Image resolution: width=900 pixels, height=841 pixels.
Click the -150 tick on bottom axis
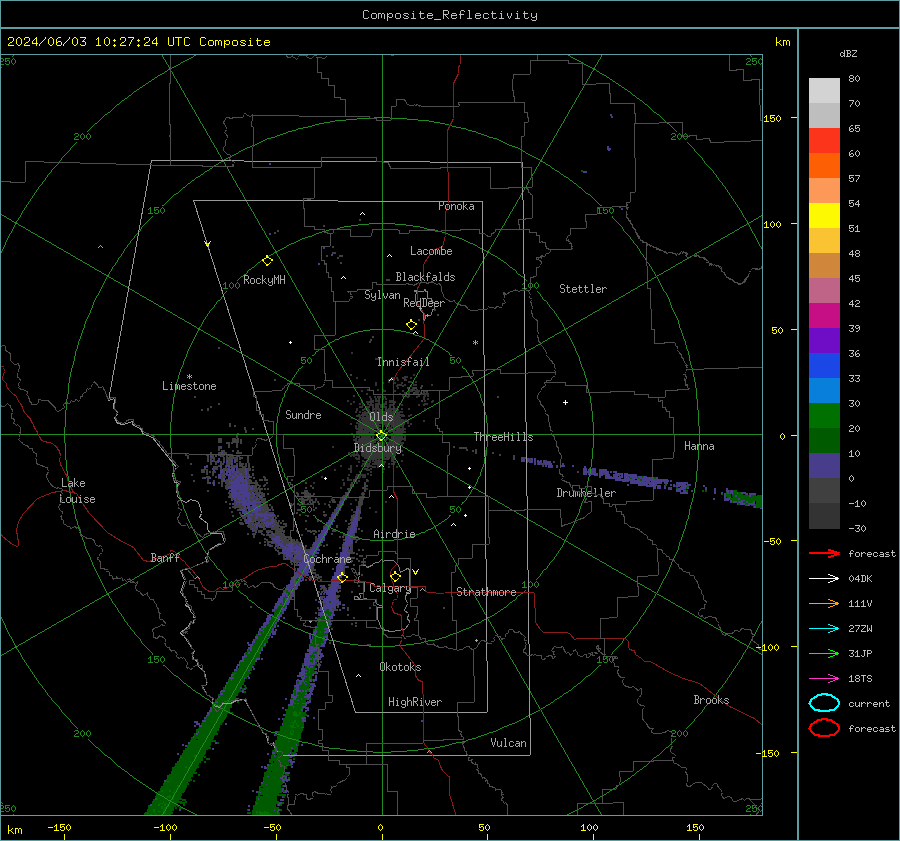pos(59,827)
